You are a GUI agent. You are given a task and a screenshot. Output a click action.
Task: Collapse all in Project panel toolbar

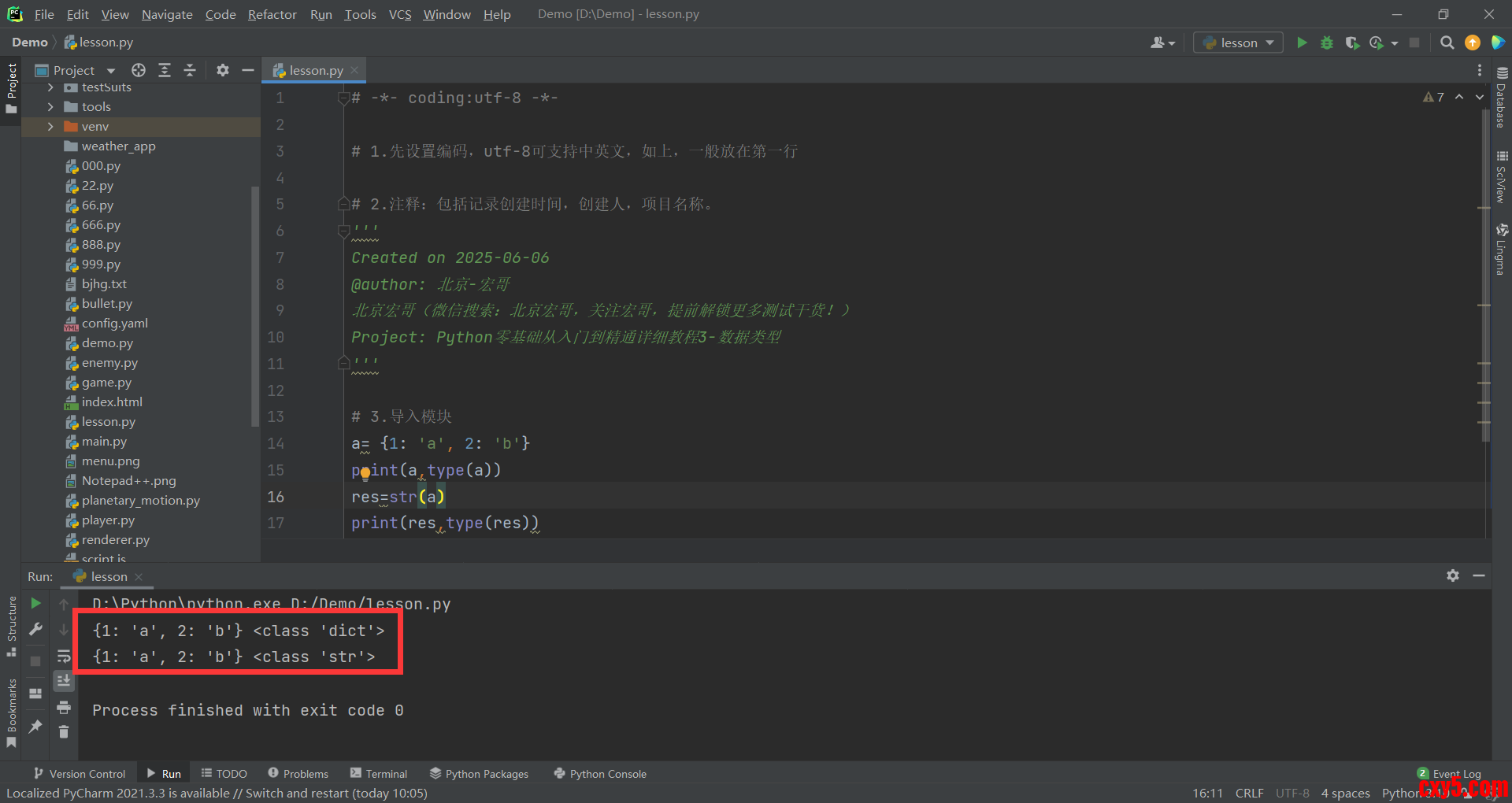[190, 70]
